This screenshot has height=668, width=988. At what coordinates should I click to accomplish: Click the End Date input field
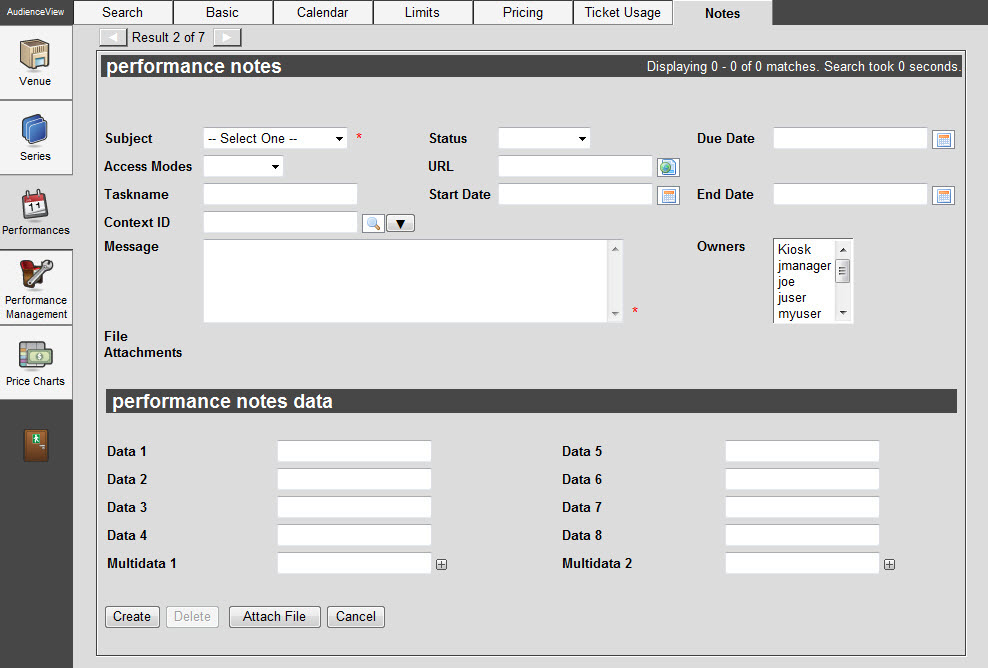pyautogui.click(x=851, y=194)
